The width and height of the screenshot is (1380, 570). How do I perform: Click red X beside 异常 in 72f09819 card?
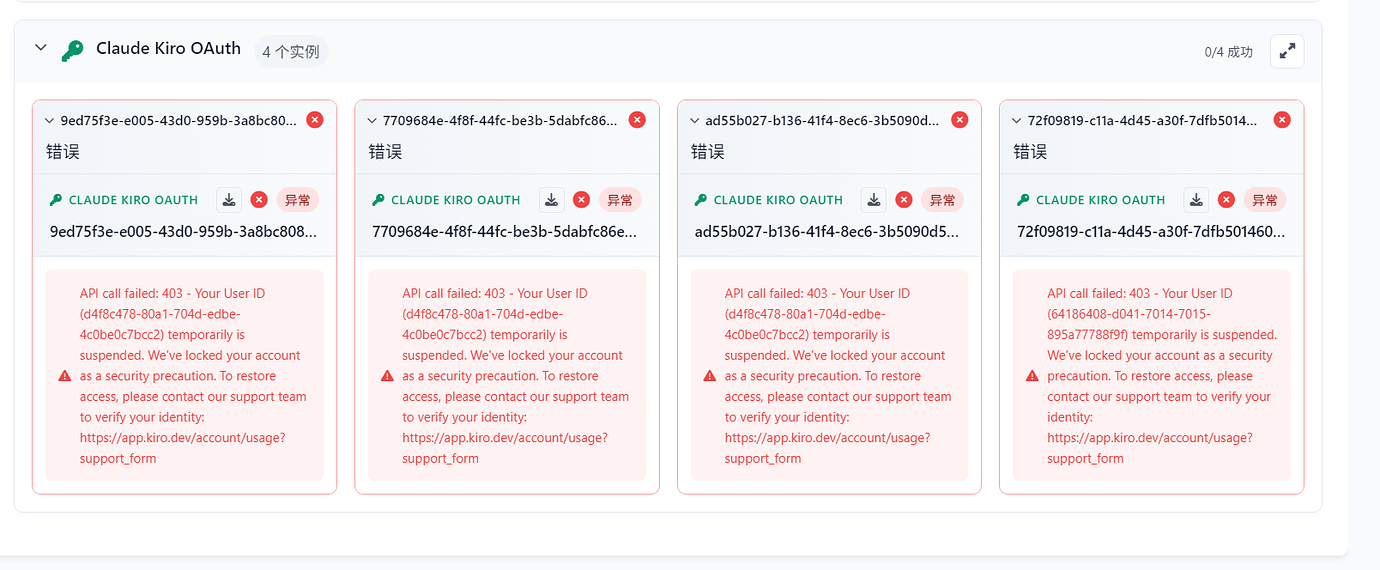pos(1226,200)
